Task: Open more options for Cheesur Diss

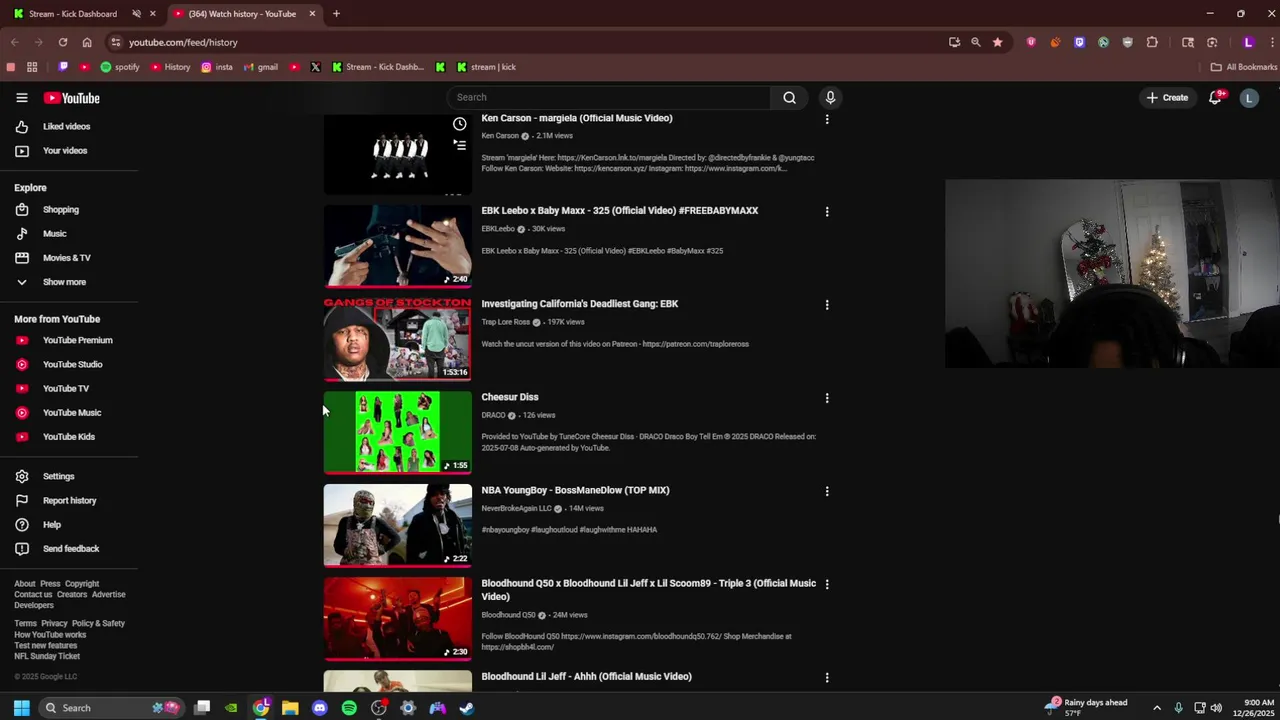Action: coord(826,398)
